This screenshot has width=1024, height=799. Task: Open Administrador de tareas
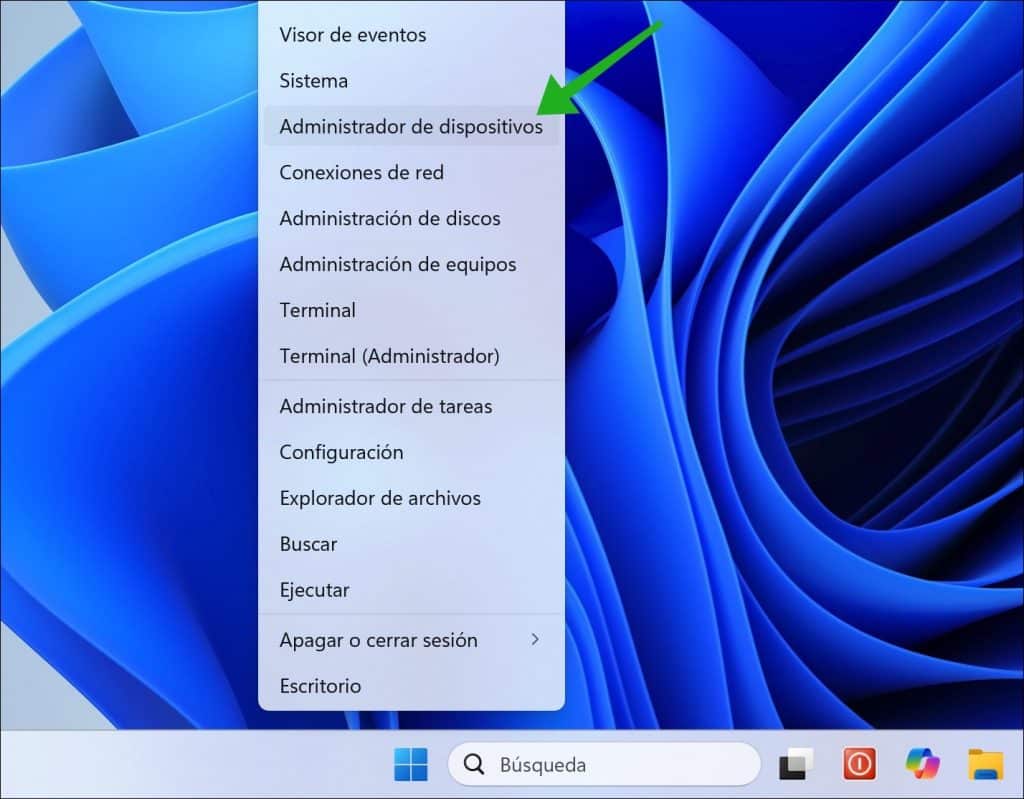pos(411,406)
